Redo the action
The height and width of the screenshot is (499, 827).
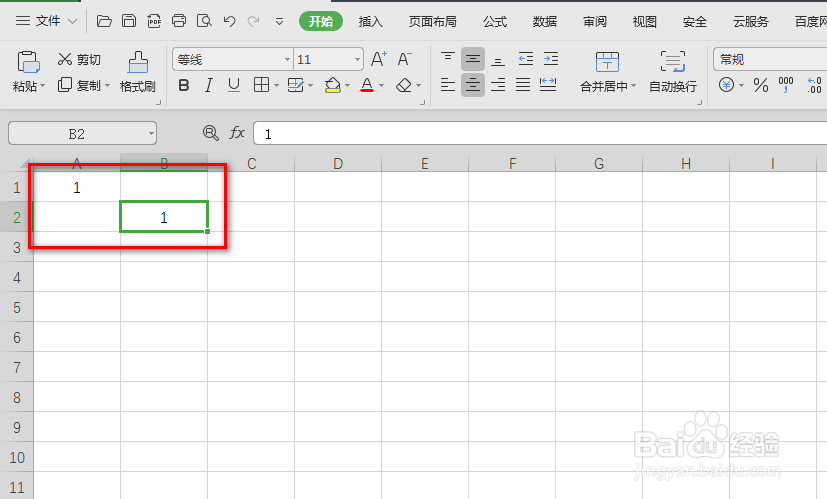tap(254, 21)
